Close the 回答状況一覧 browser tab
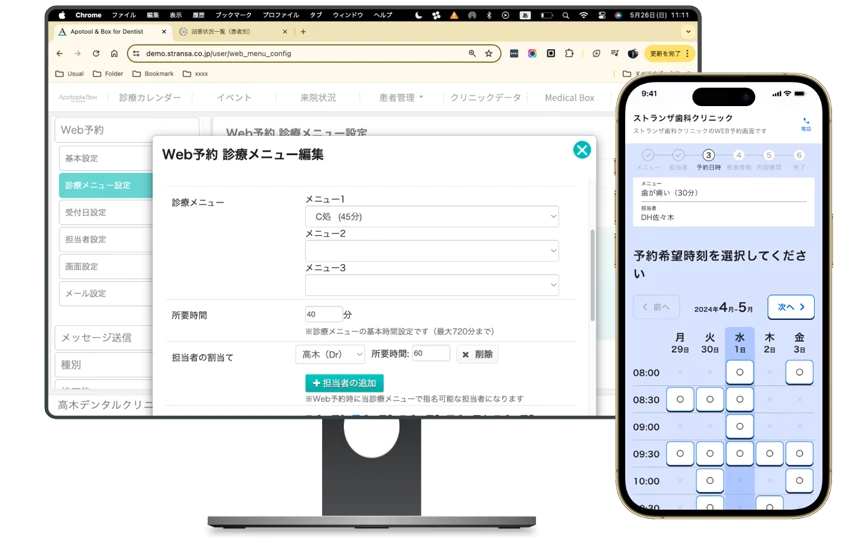The height and width of the screenshot is (544, 866). coord(285,31)
